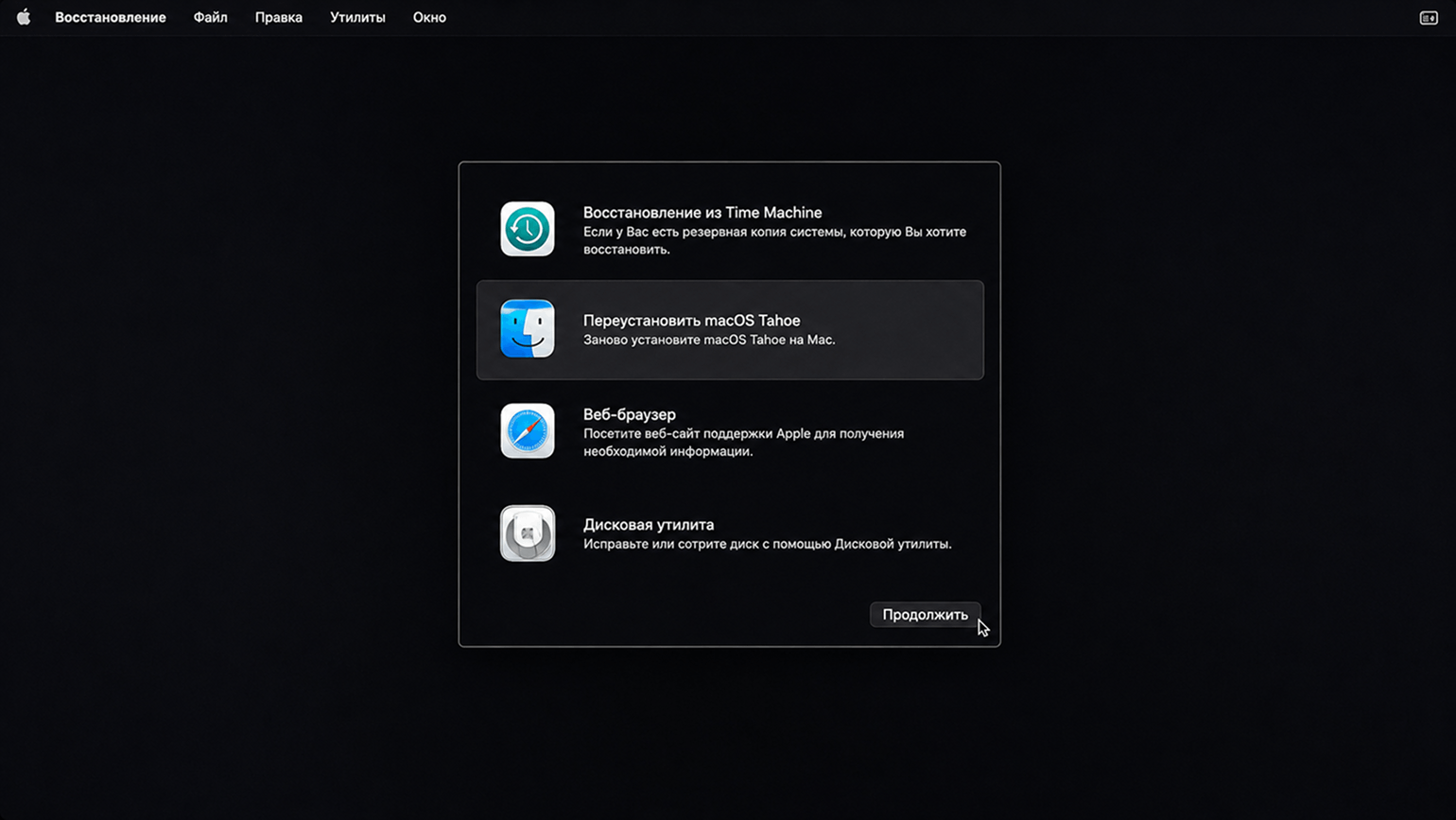
Task: Click the Safari compass icon
Action: pos(528,431)
